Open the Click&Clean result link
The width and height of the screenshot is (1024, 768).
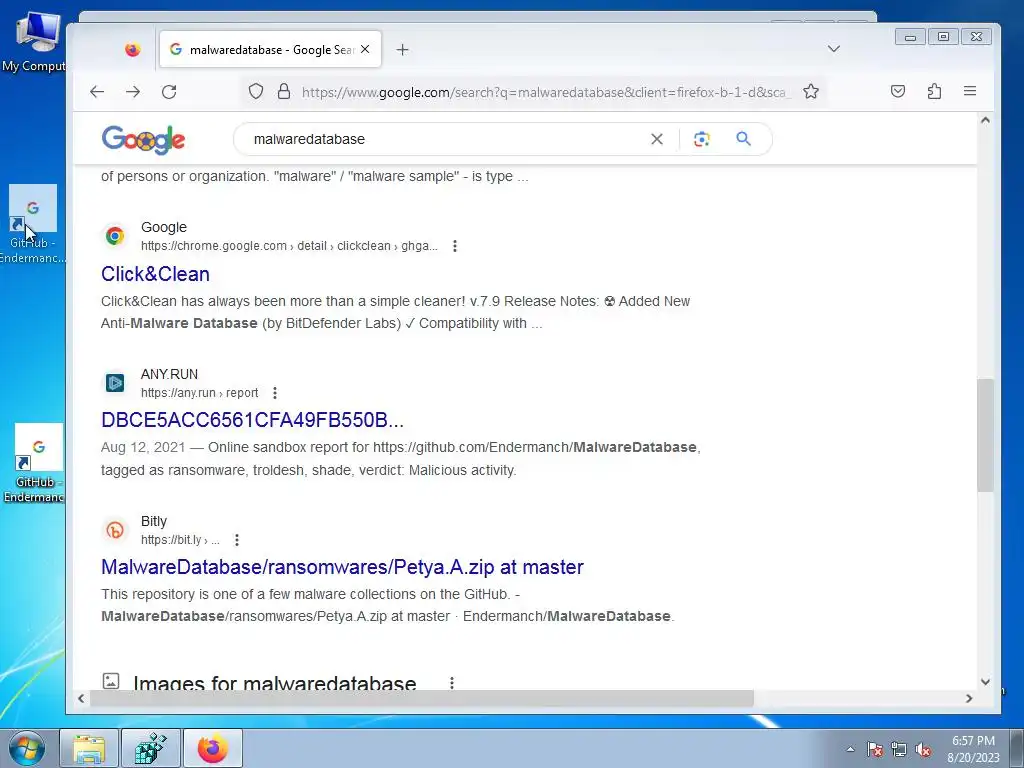coord(155,274)
